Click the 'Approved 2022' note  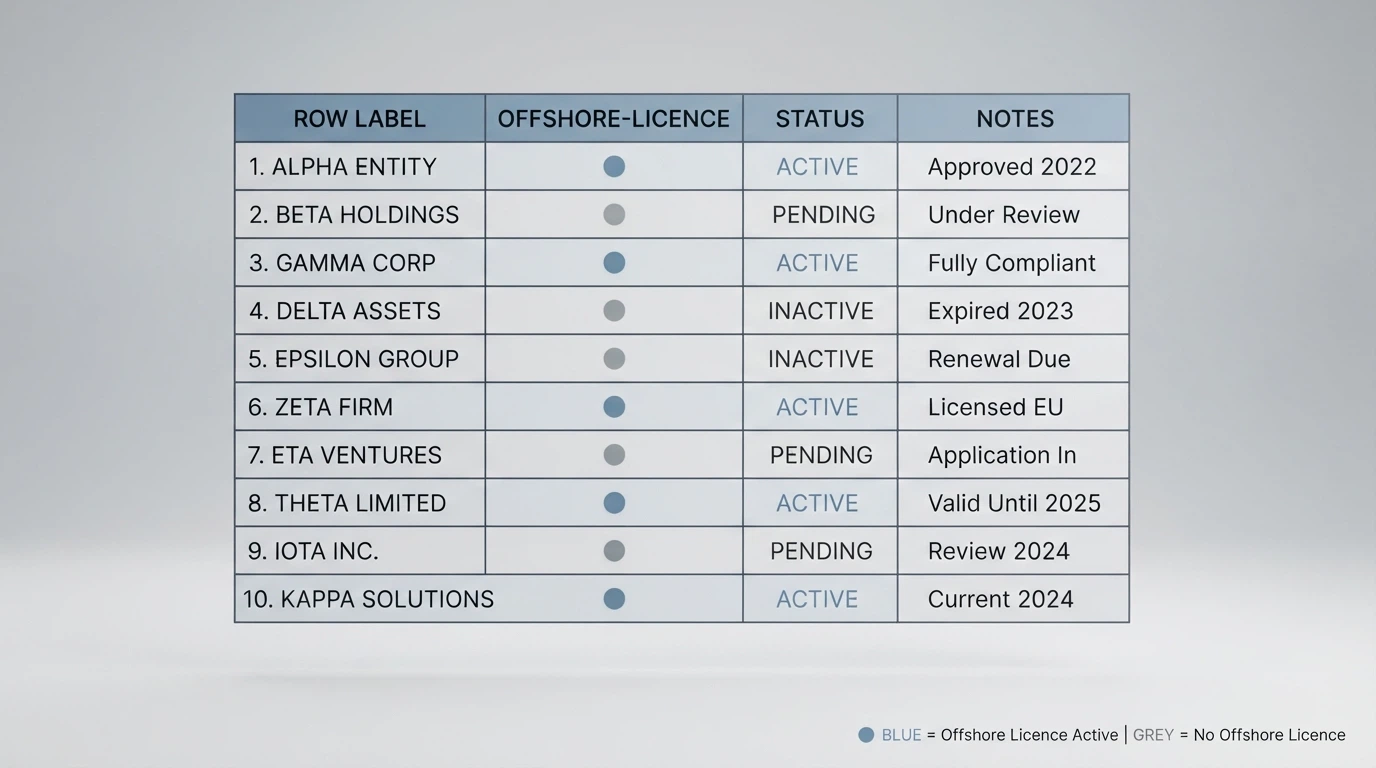click(x=1012, y=167)
